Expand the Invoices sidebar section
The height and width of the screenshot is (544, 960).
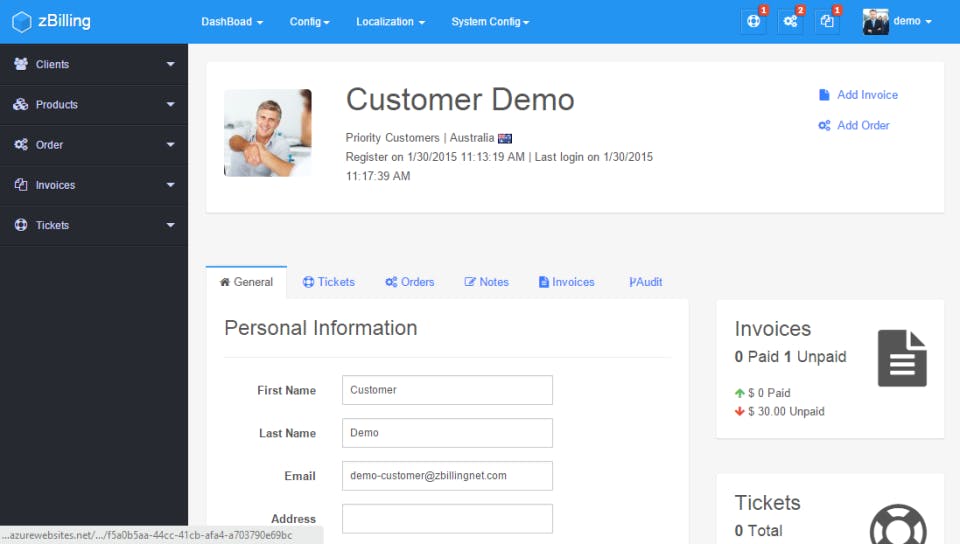tap(94, 185)
